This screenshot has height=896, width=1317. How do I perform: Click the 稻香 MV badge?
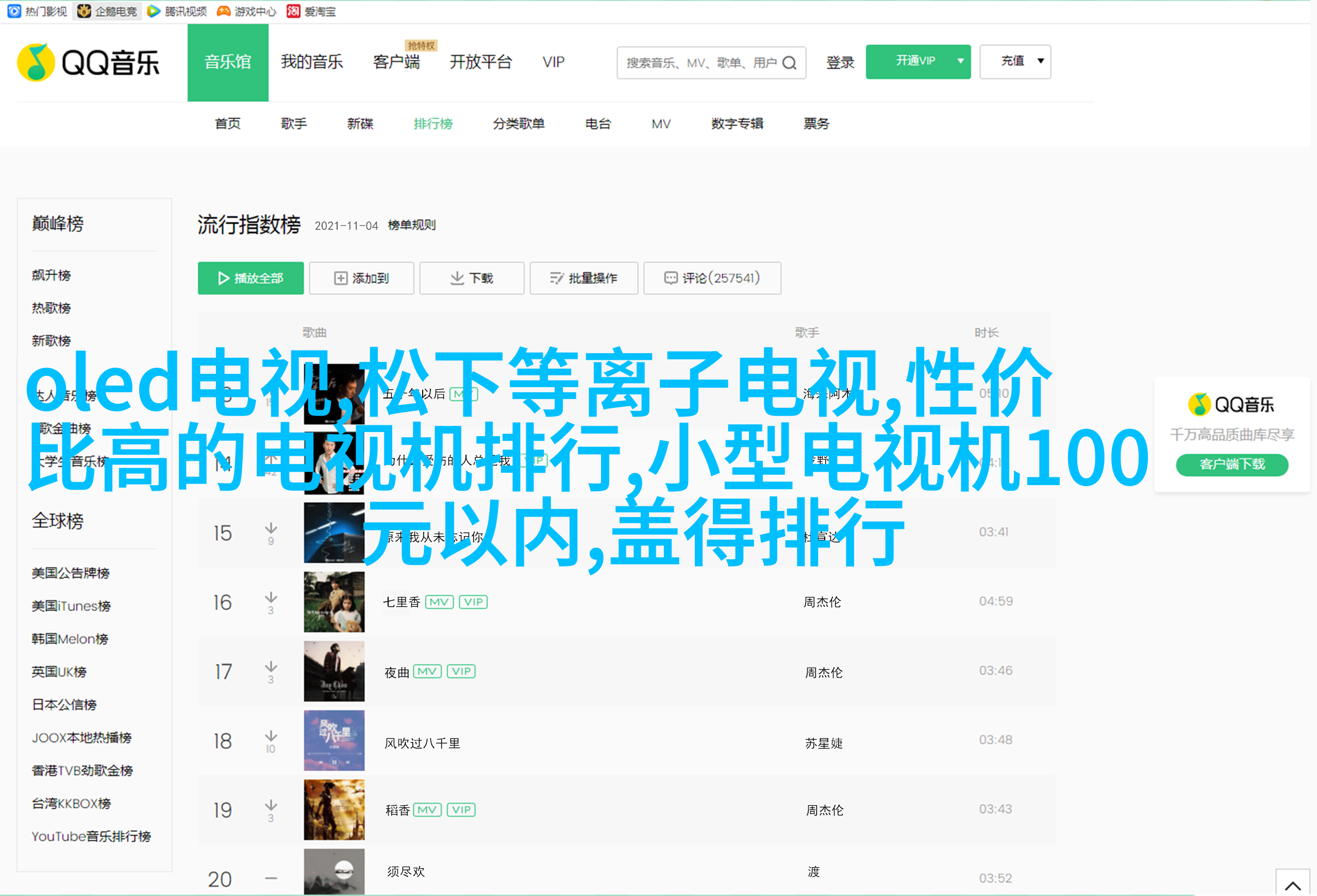click(x=427, y=810)
